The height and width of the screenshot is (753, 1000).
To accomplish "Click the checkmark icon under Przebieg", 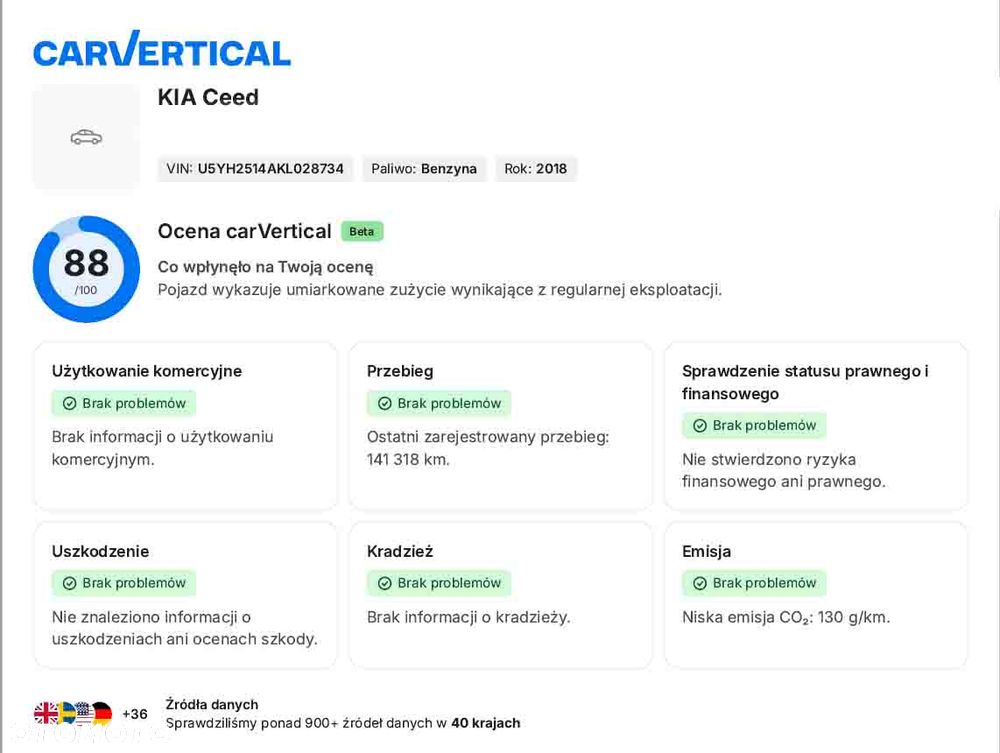I will coord(385,404).
